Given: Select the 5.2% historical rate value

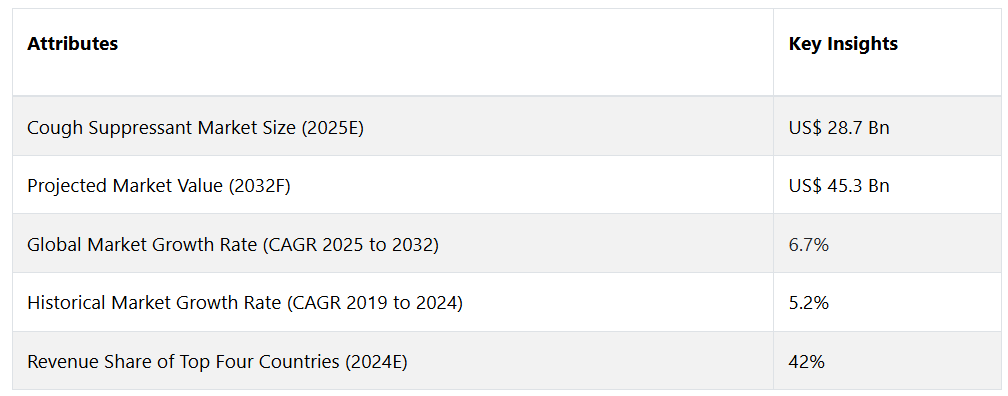Looking at the screenshot, I should pyautogui.click(x=809, y=303).
